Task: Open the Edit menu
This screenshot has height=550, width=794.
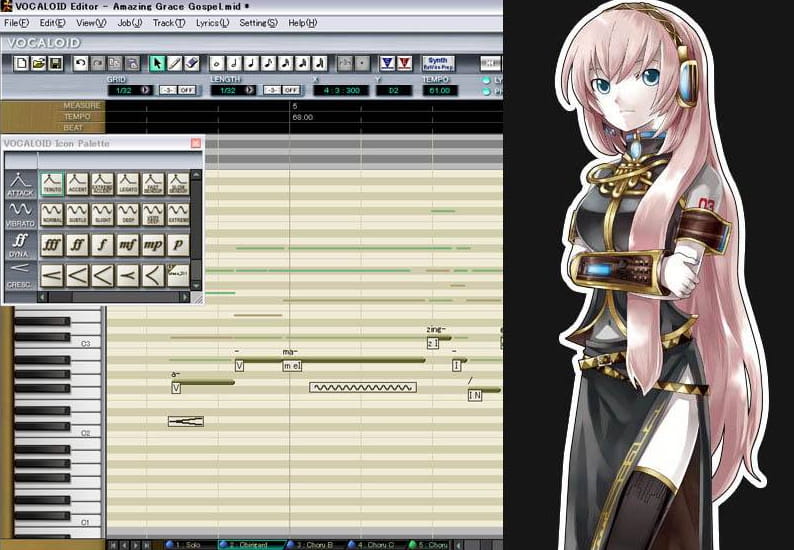Action: 53,23
